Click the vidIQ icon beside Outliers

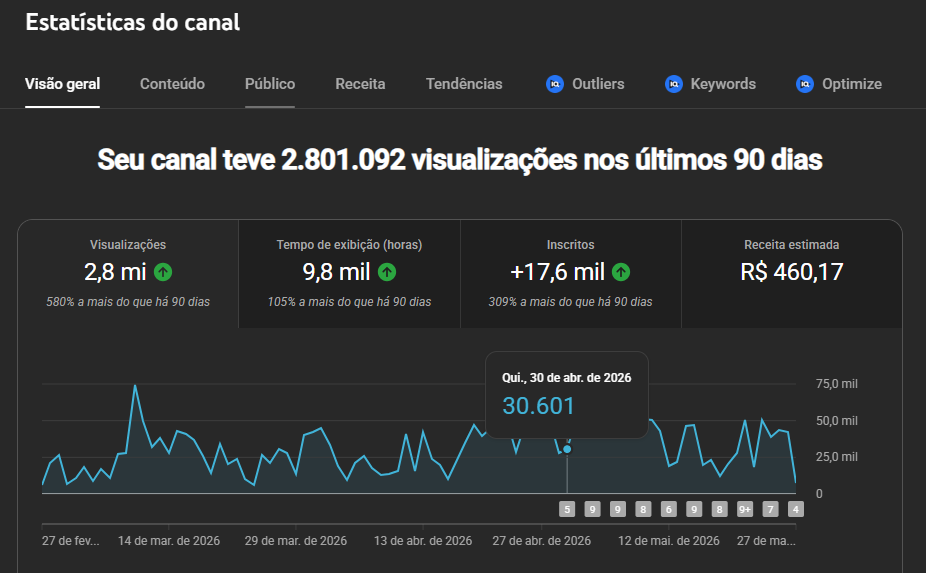pos(555,84)
